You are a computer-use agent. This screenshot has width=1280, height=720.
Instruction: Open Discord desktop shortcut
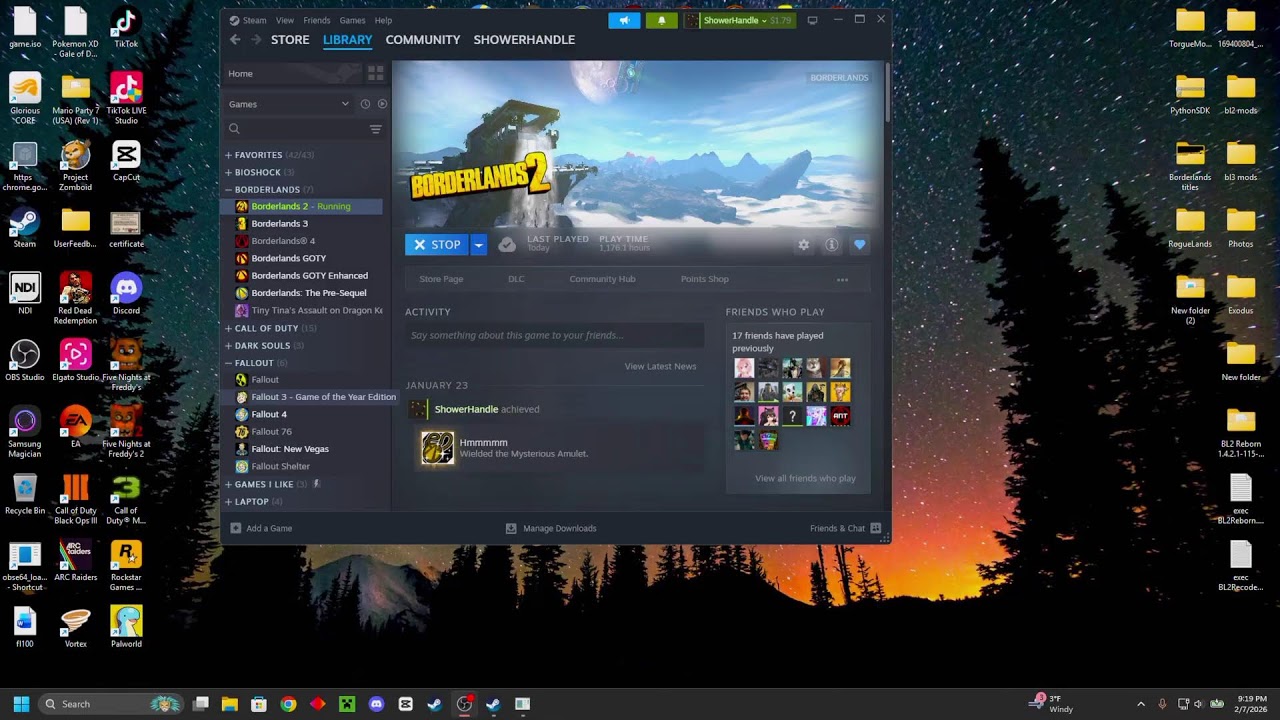pos(126,294)
